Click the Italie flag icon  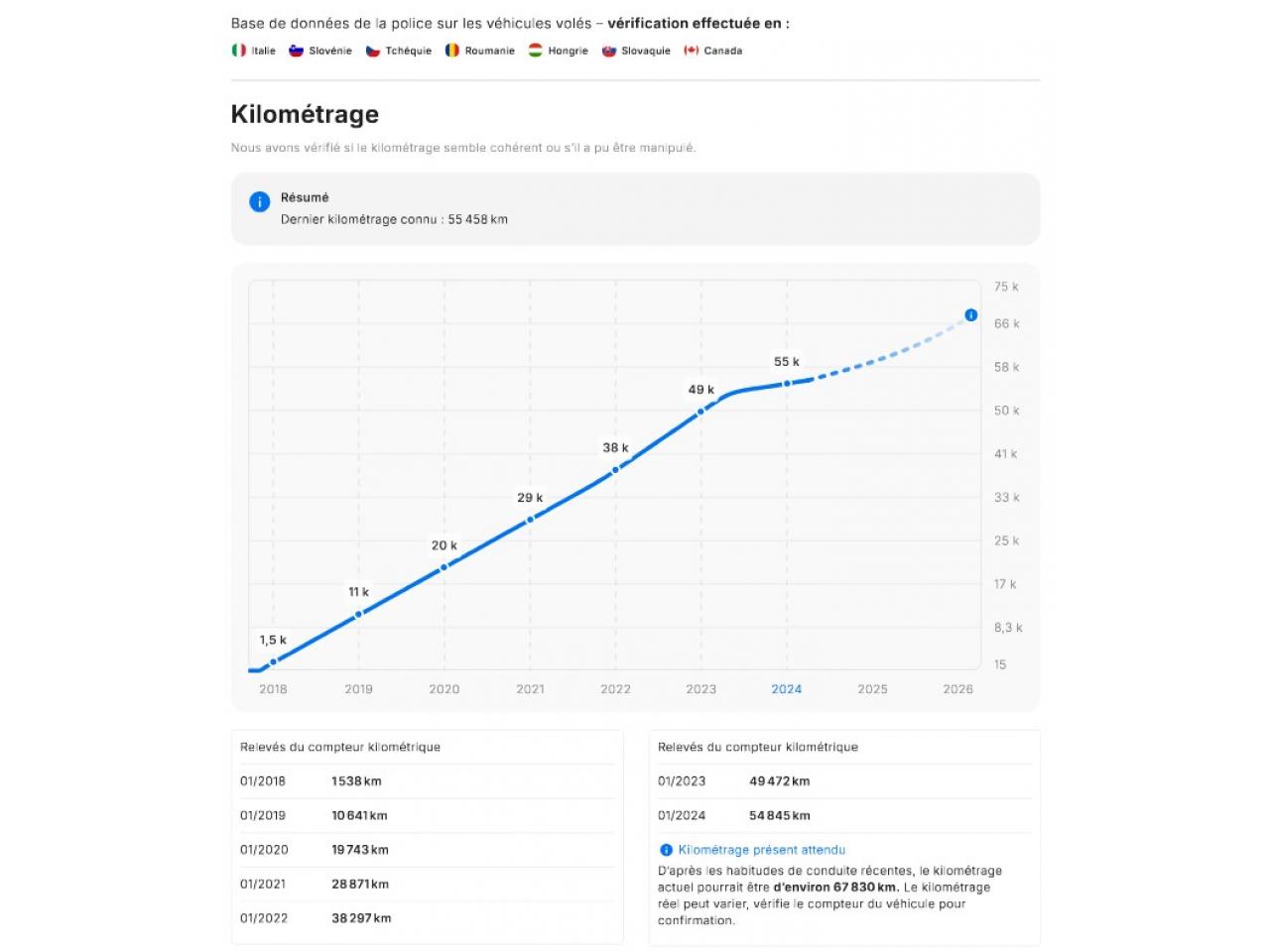[239, 51]
